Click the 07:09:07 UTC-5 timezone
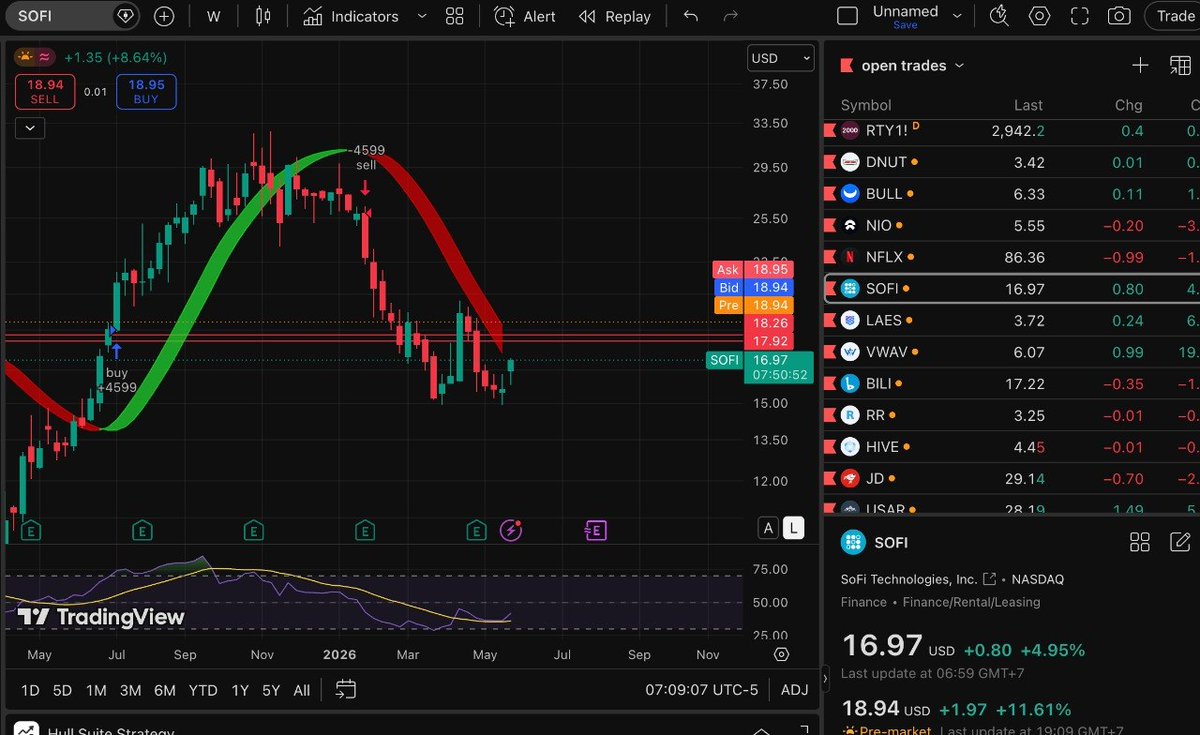The width and height of the screenshot is (1200, 735). tap(700, 690)
